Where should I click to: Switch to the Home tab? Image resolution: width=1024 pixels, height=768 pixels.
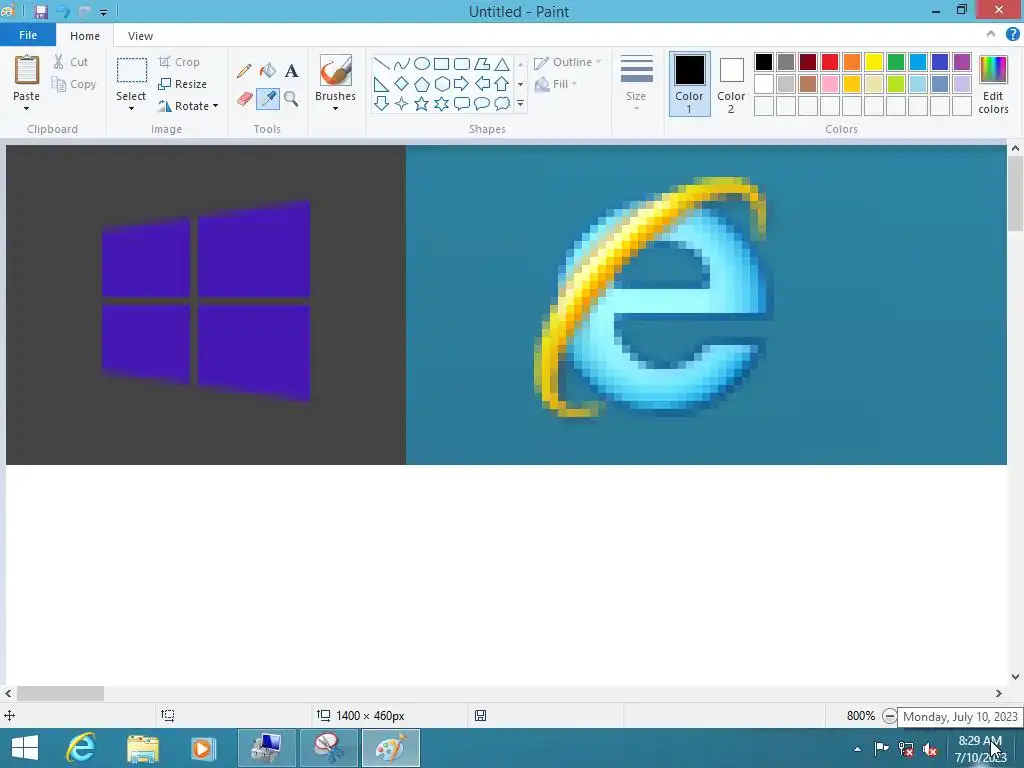tap(85, 36)
